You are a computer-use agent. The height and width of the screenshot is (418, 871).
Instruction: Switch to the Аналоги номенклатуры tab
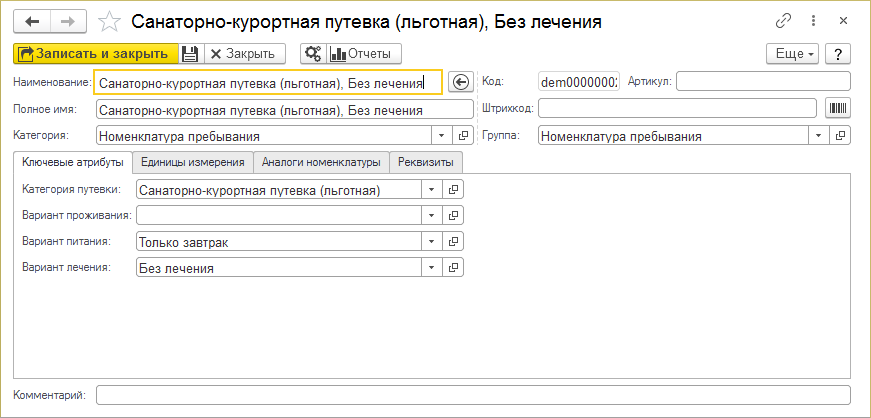(x=321, y=162)
